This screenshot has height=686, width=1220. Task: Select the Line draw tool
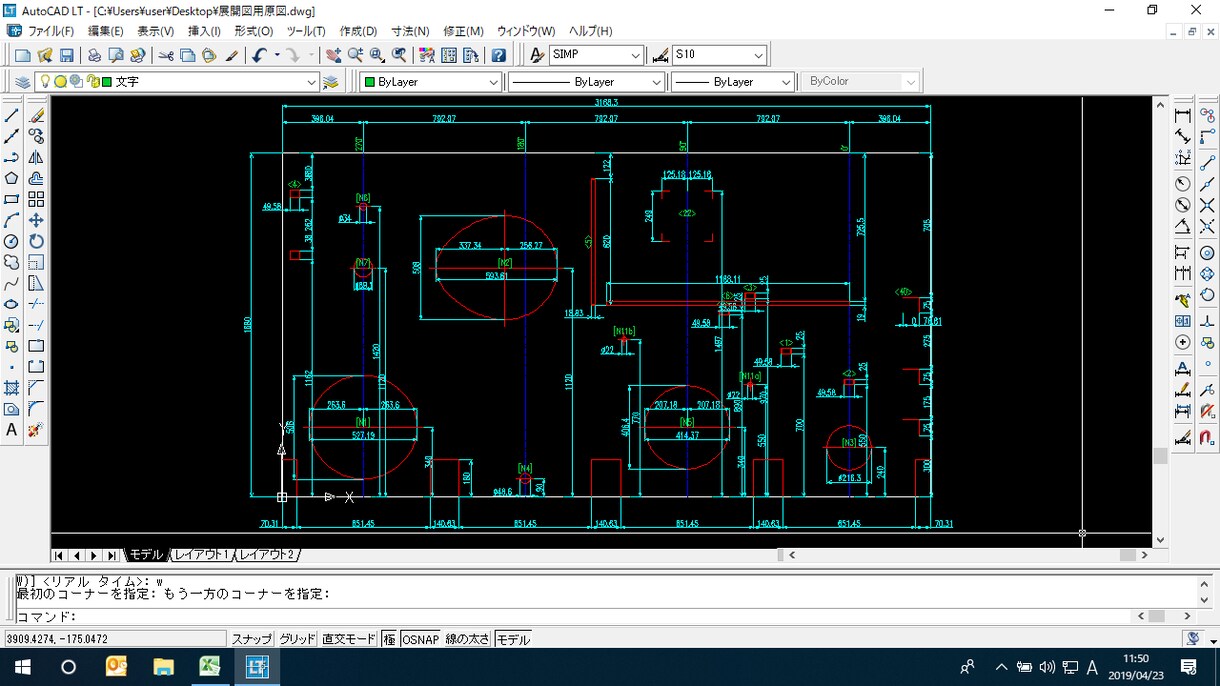12,116
